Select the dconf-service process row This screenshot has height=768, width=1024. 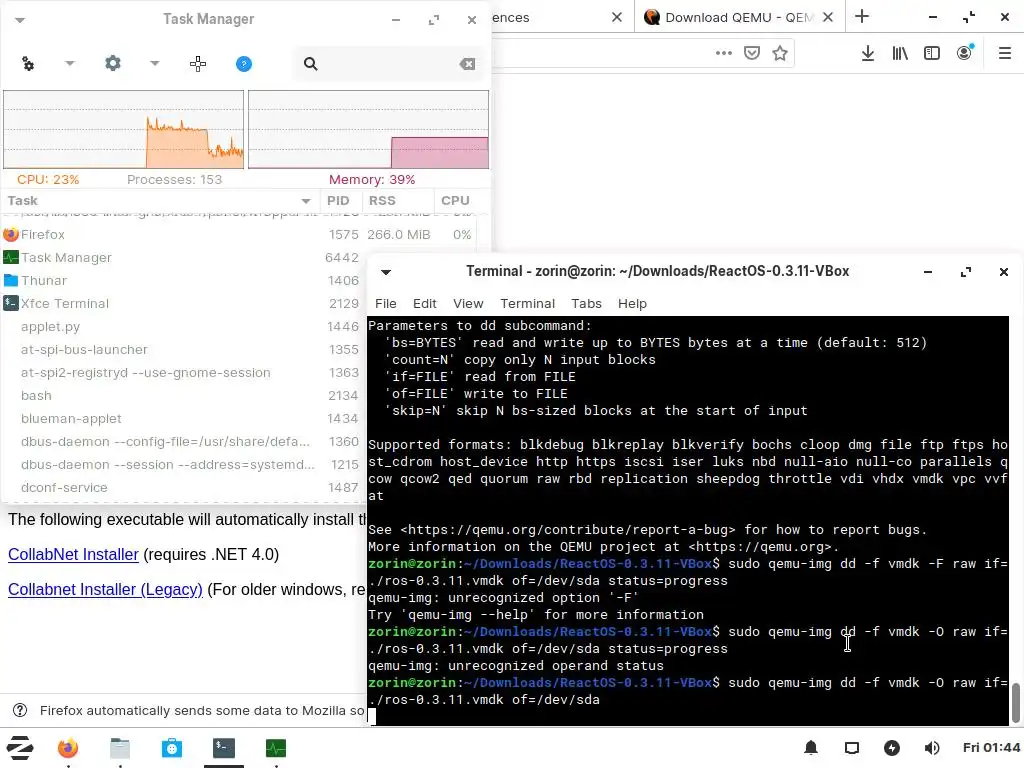(185, 487)
